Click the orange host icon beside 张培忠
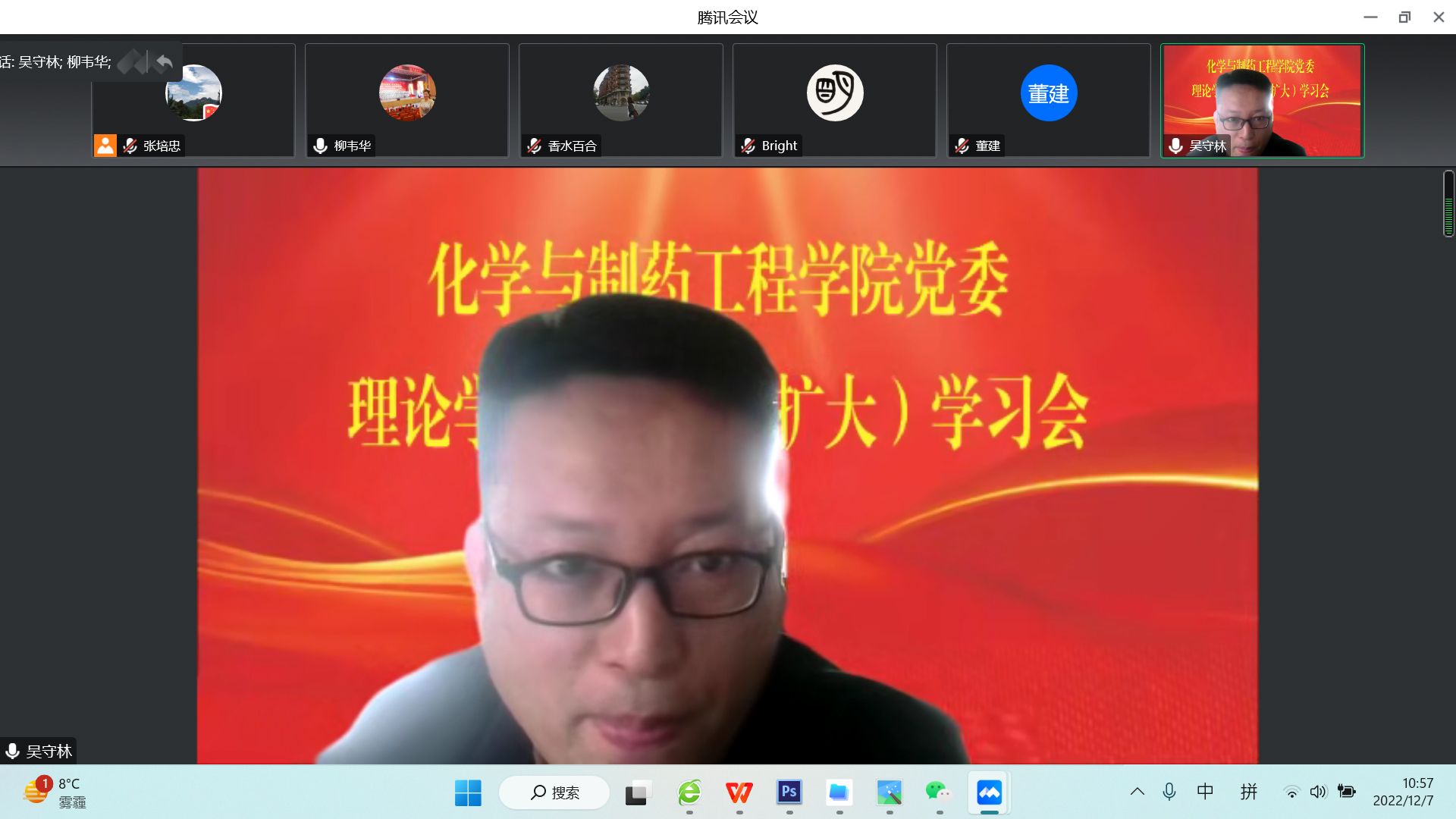Image resolution: width=1456 pixels, height=819 pixels. [105, 145]
